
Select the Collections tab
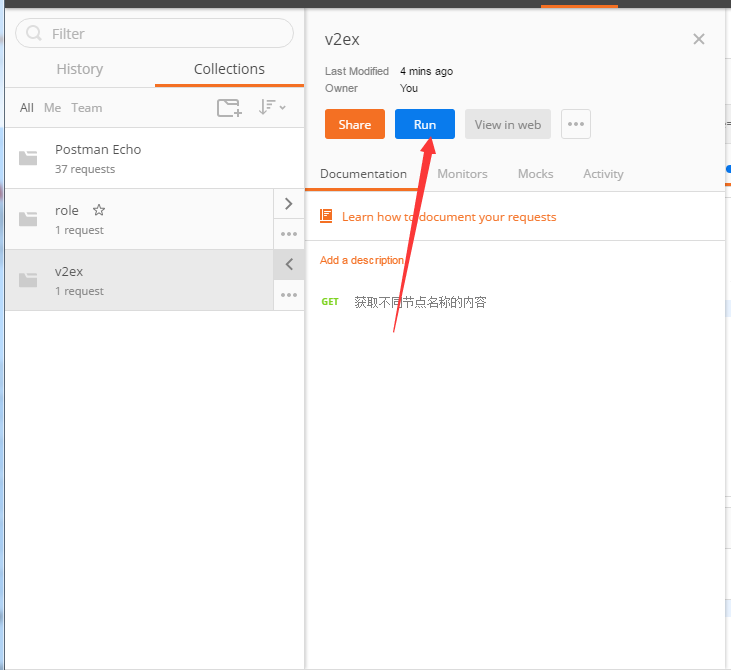(229, 69)
